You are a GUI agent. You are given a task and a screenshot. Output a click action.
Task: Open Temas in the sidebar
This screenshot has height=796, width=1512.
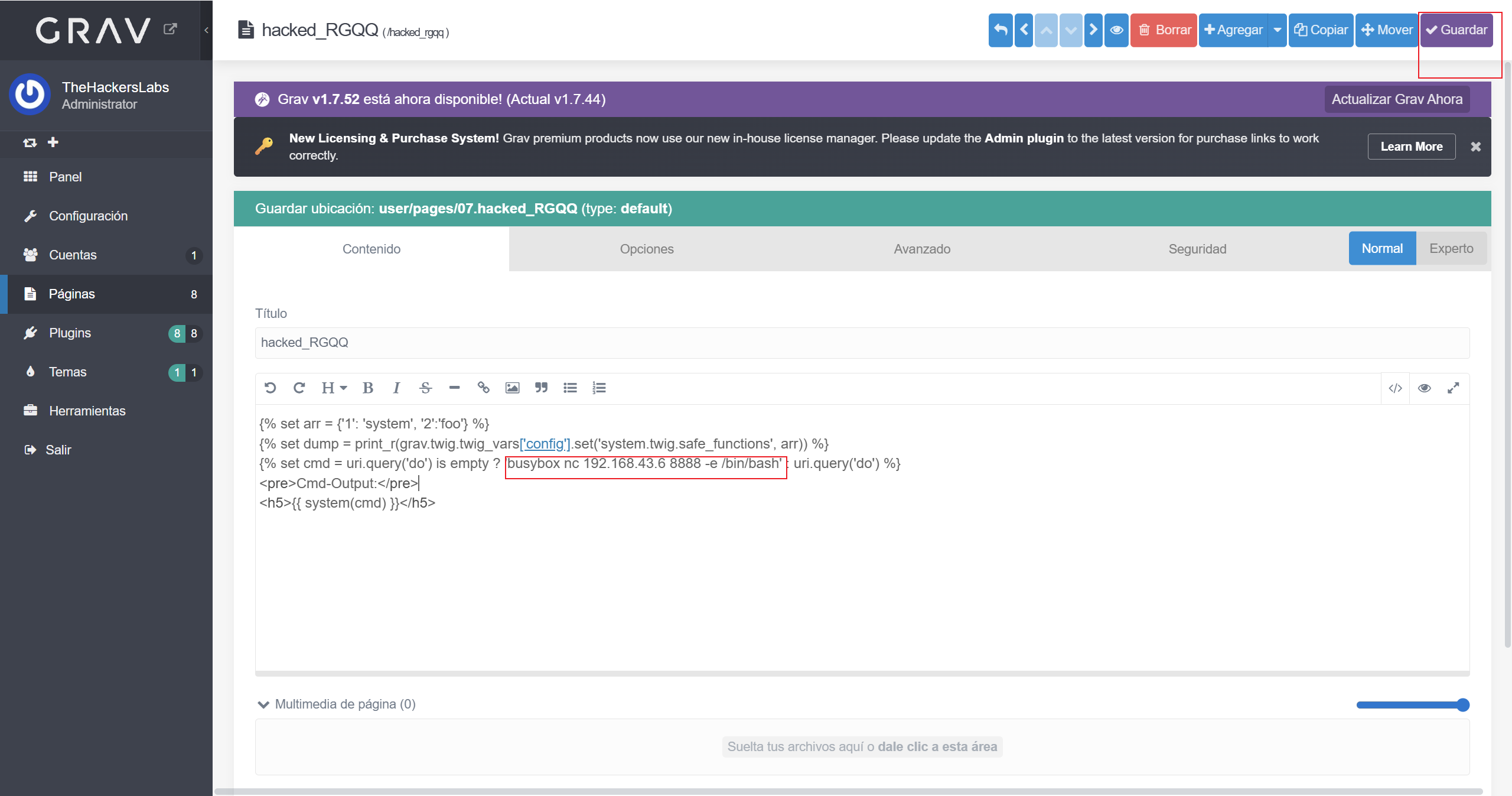(106, 372)
